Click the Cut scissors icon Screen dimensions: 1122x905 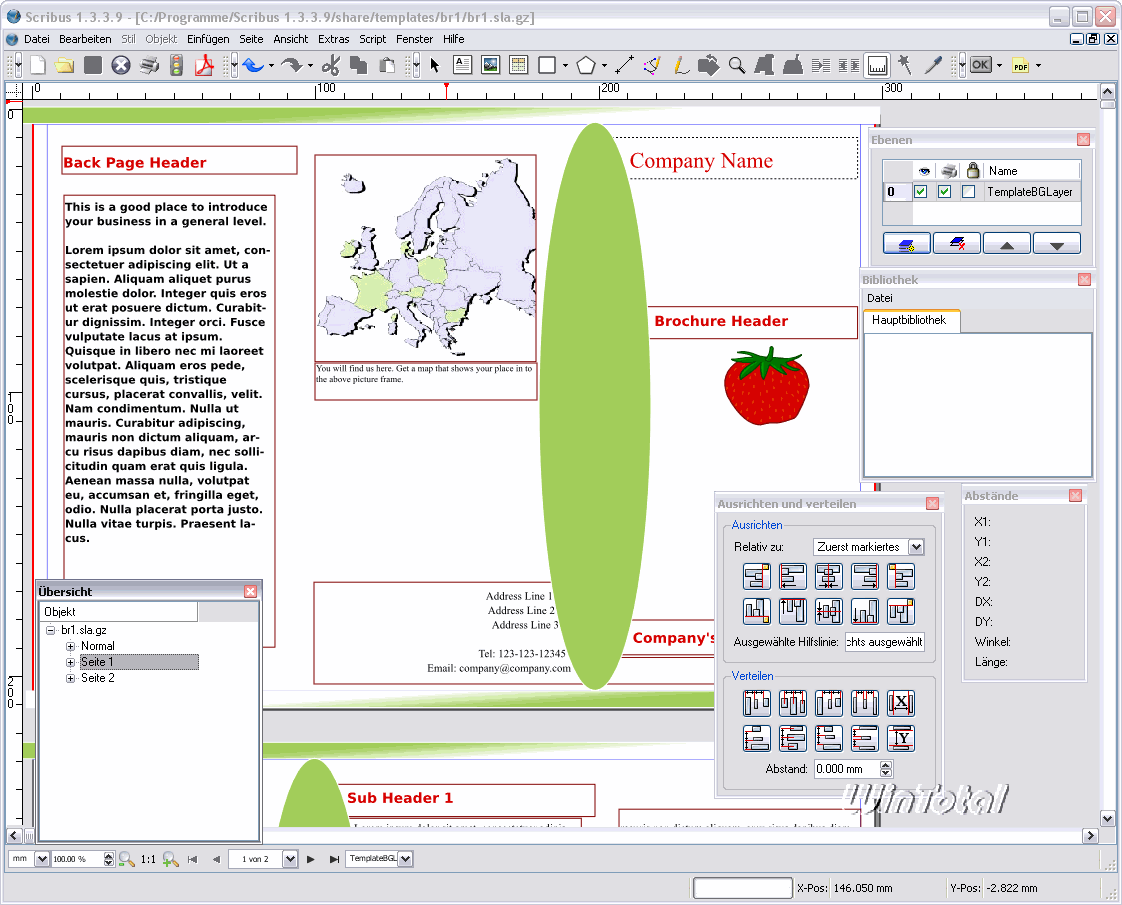(x=331, y=66)
